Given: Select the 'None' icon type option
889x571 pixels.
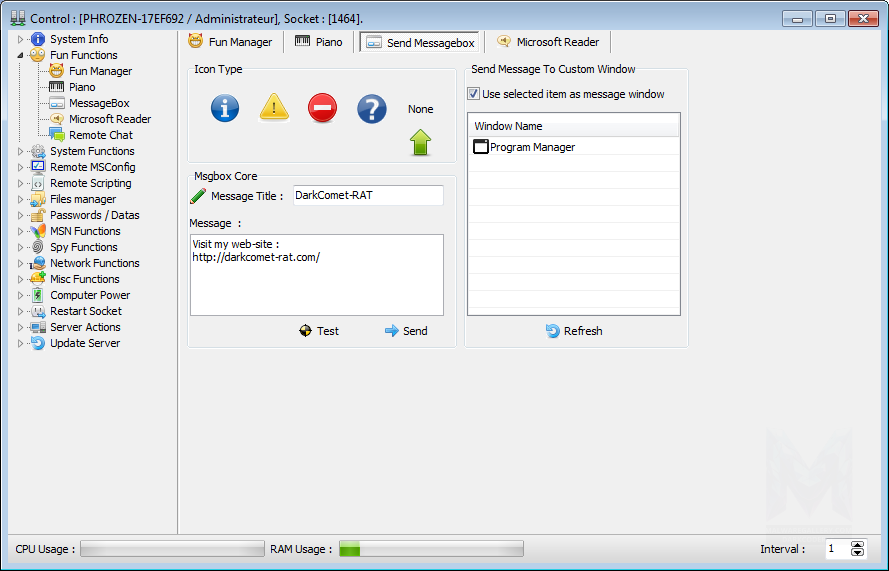Looking at the screenshot, I should [420, 109].
